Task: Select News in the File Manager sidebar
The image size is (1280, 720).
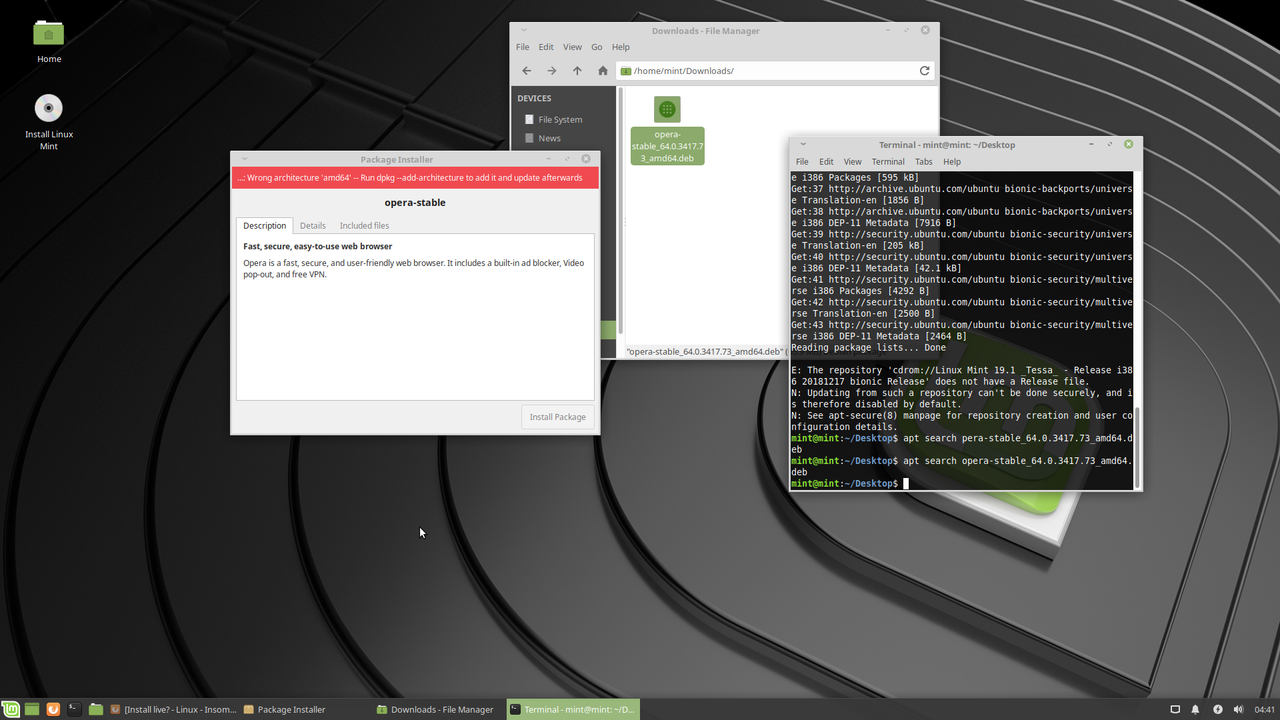Action: point(549,139)
